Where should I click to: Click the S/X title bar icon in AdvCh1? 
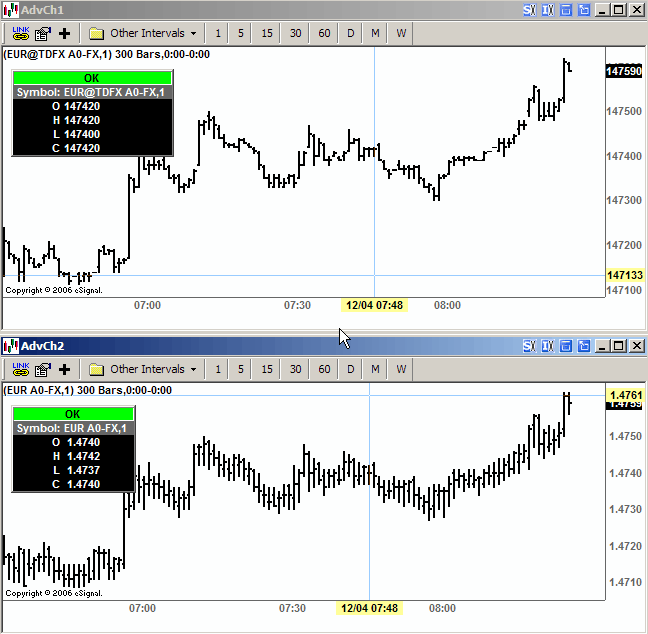(529, 10)
